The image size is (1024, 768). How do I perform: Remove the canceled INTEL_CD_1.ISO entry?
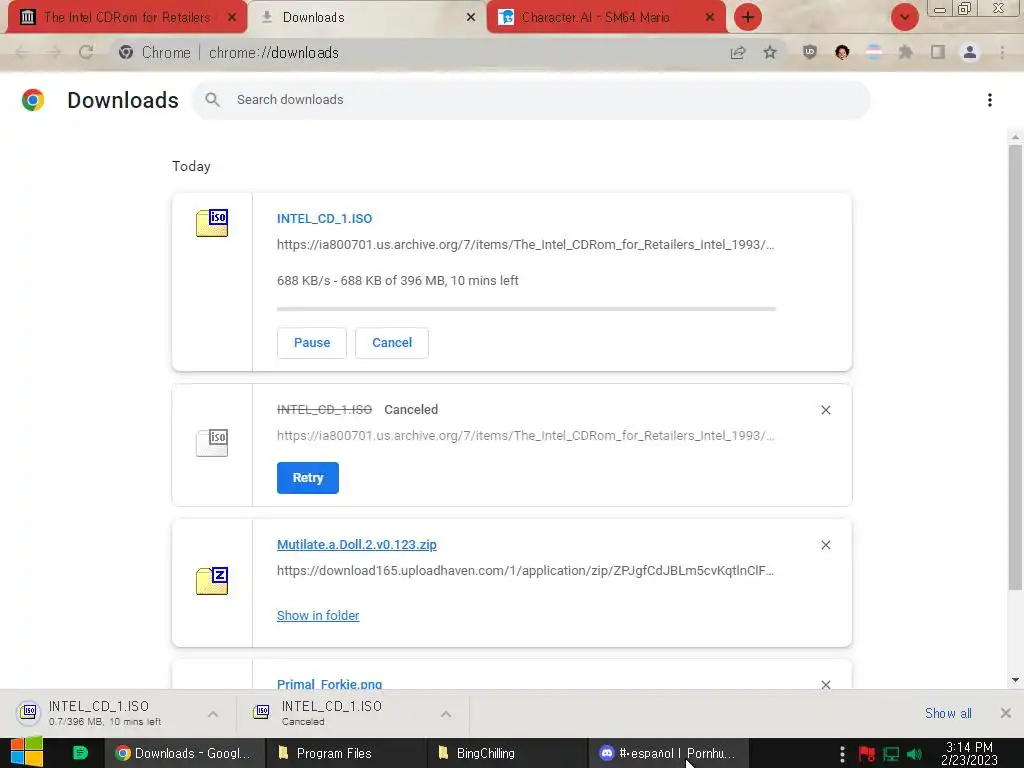click(x=825, y=410)
